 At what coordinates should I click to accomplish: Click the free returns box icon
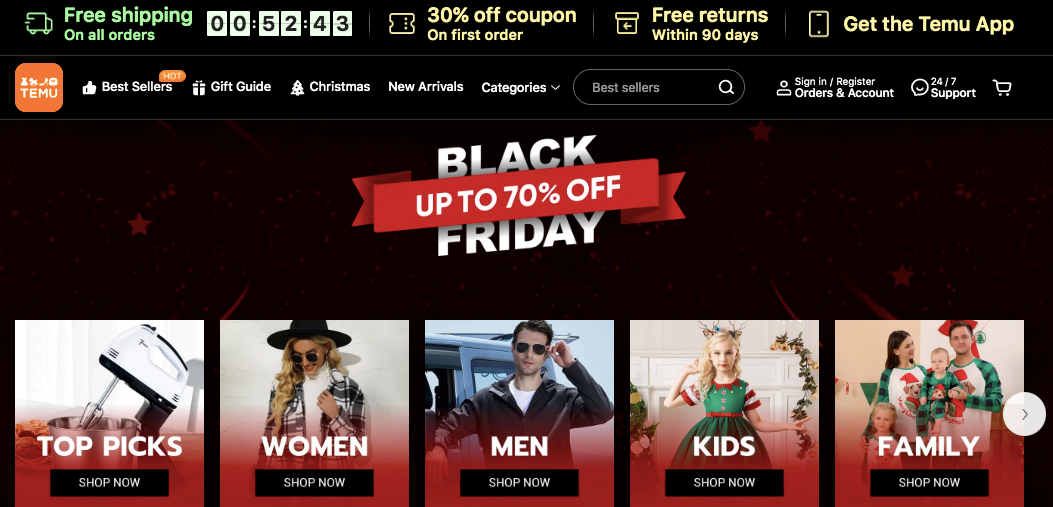pyautogui.click(x=627, y=24)
